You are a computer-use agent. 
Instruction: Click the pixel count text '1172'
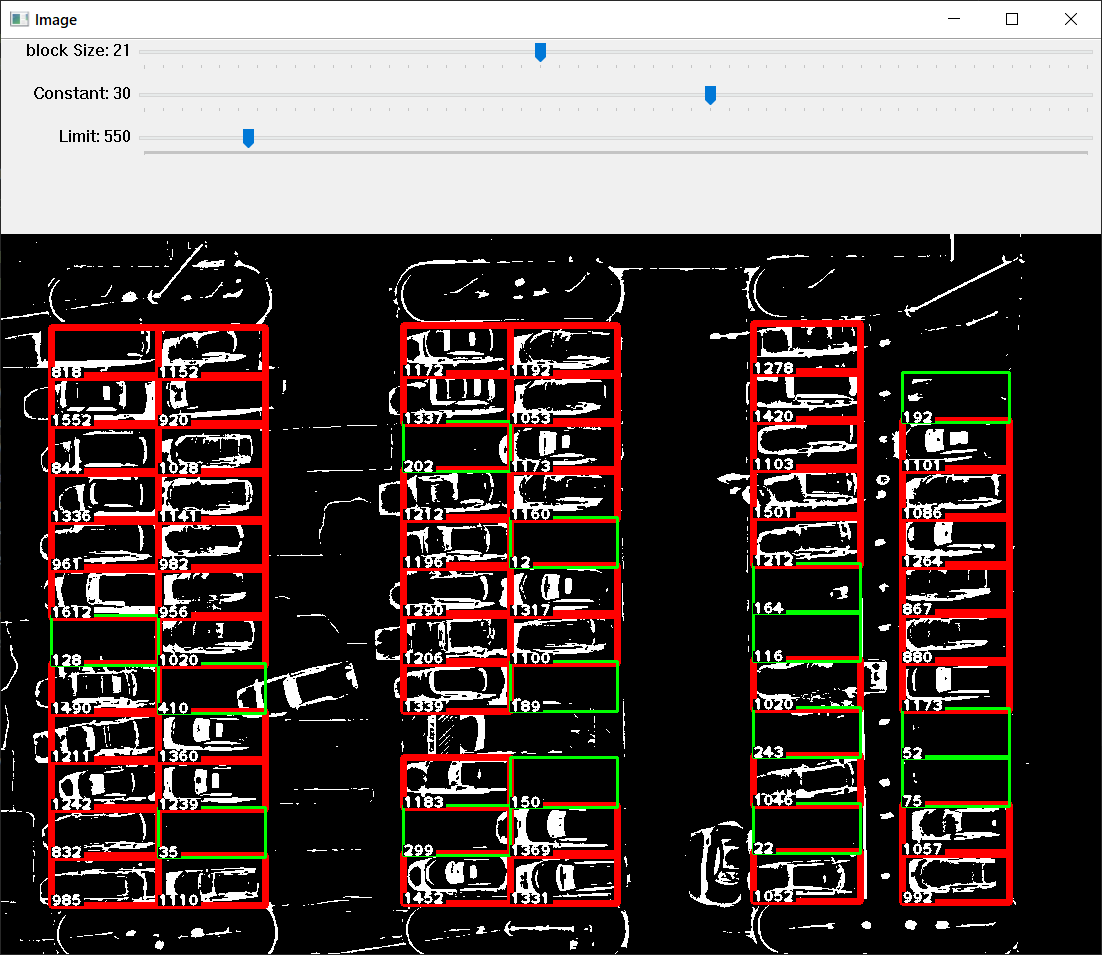pos(424,370)
